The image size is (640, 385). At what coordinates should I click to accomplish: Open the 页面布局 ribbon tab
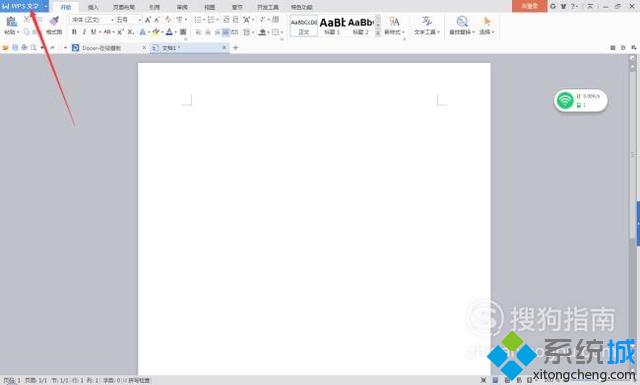pyautogui.click(x=124, y=7)
